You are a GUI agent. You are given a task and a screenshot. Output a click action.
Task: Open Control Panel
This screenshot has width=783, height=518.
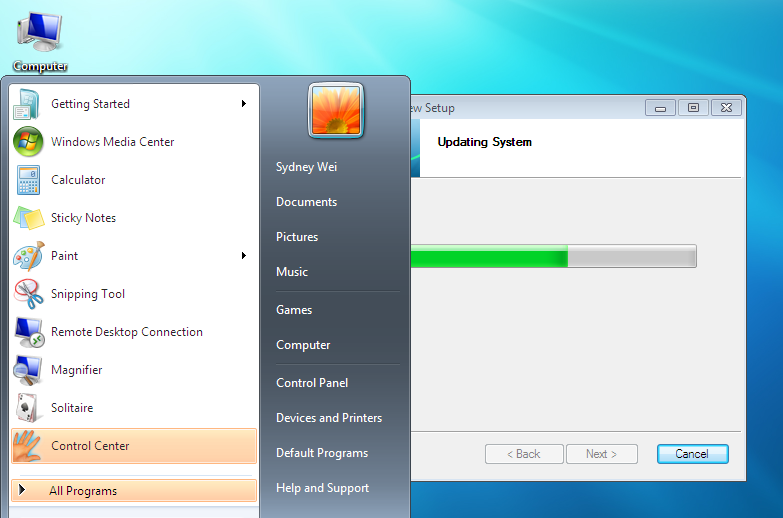click(x=312, y=383)
